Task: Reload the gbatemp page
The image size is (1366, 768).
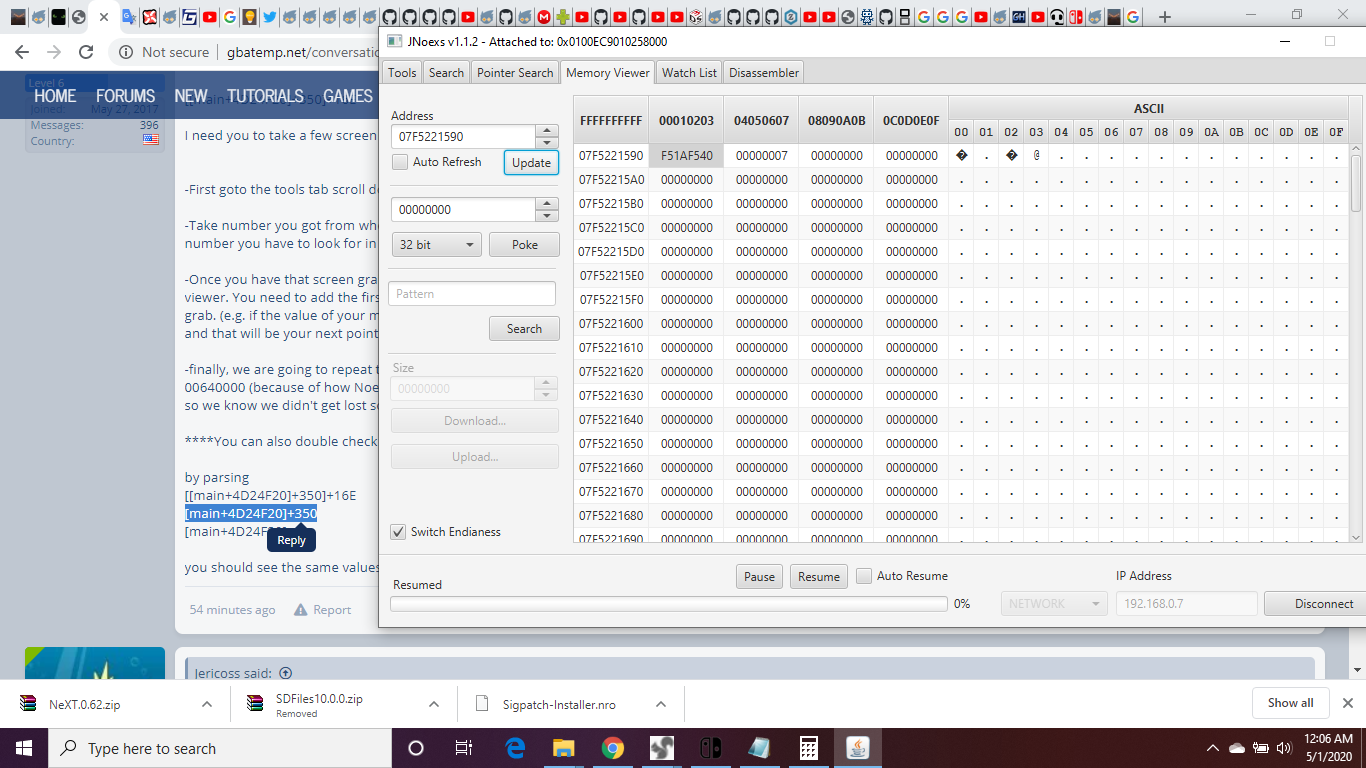Action: 86,52
